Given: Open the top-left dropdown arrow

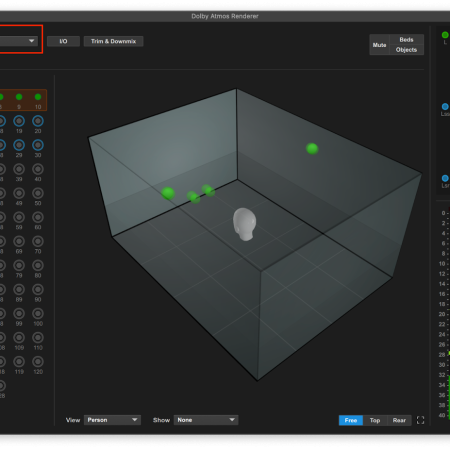Looking at the screenshot, I should pyautogui.click(x=31, y=41).
